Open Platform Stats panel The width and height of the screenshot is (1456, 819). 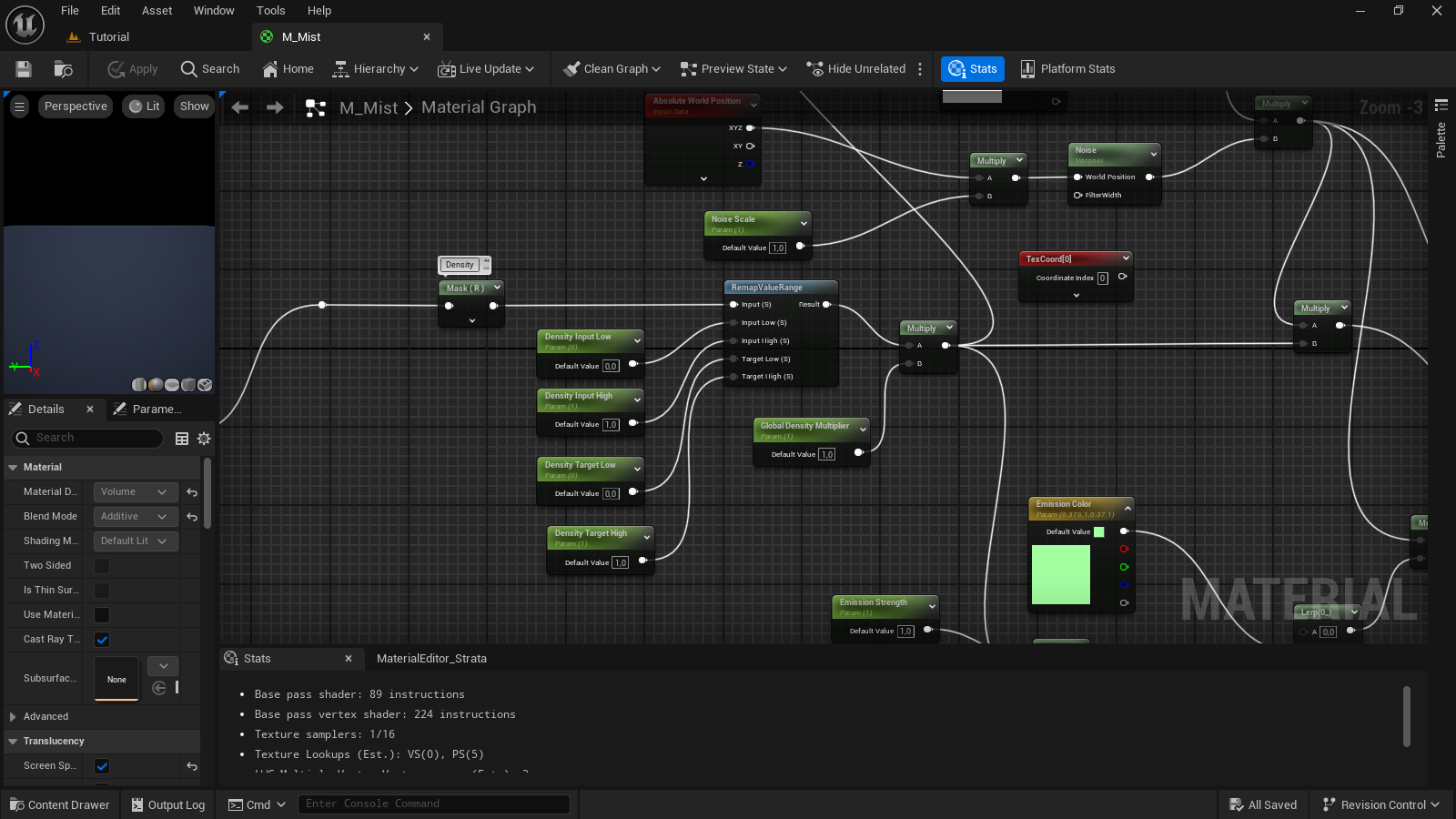pyautogui.click(x=1067, y=69)
